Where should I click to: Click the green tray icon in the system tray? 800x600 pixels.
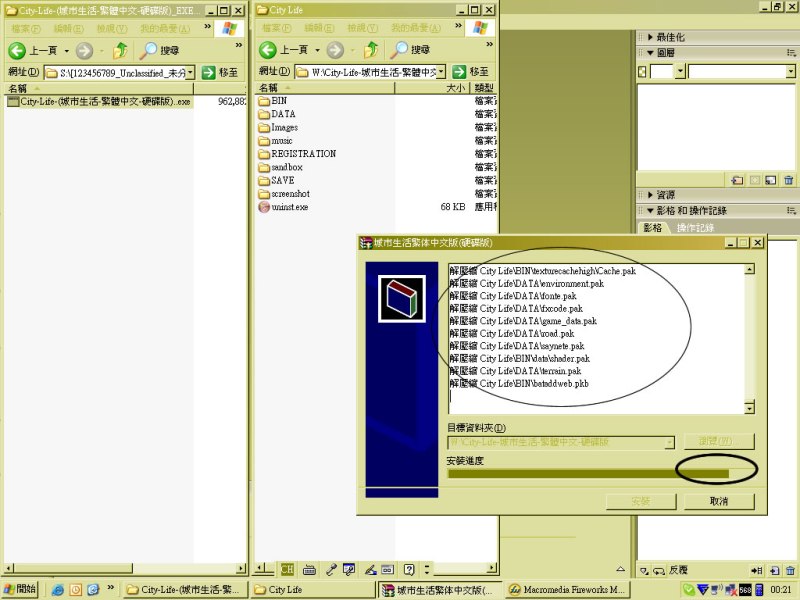(x=688, y=590)
